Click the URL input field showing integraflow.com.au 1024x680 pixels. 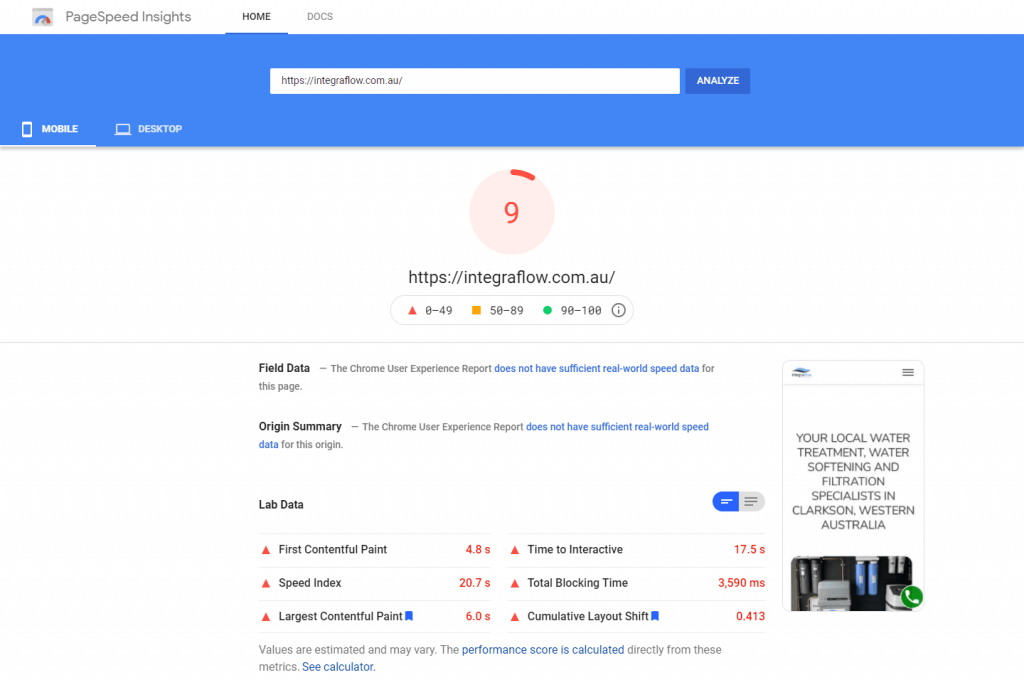pos(474,80)
